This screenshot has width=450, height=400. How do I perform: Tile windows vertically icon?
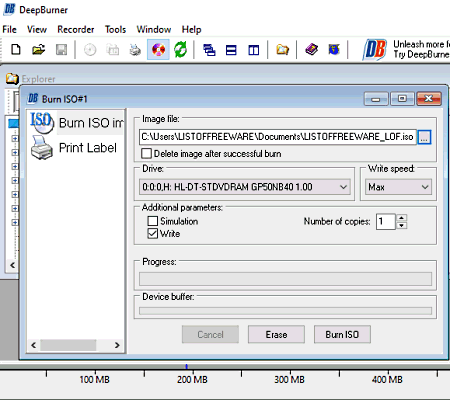[x=254, y=50]
